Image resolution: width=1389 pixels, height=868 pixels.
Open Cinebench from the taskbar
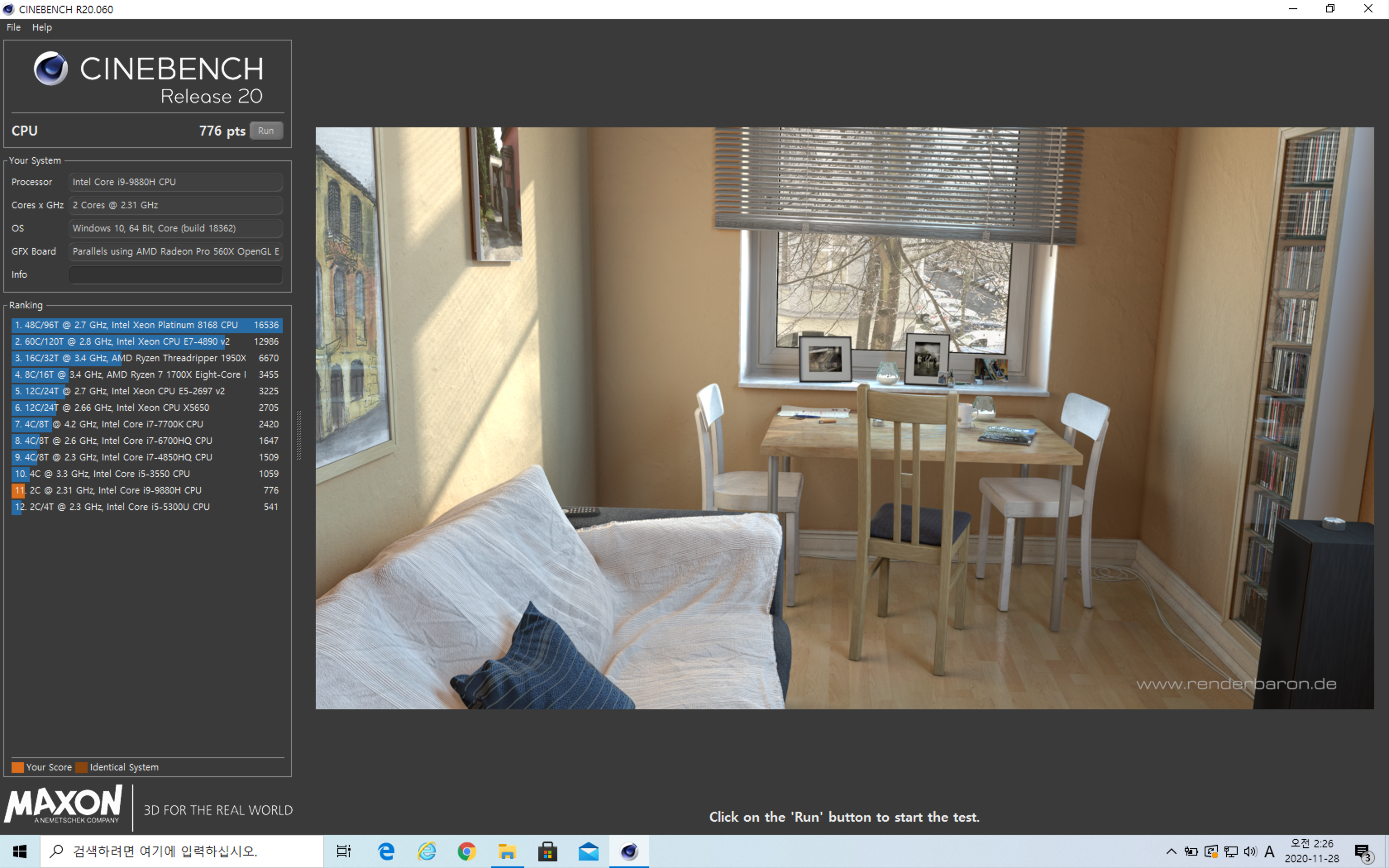point(628,851)
